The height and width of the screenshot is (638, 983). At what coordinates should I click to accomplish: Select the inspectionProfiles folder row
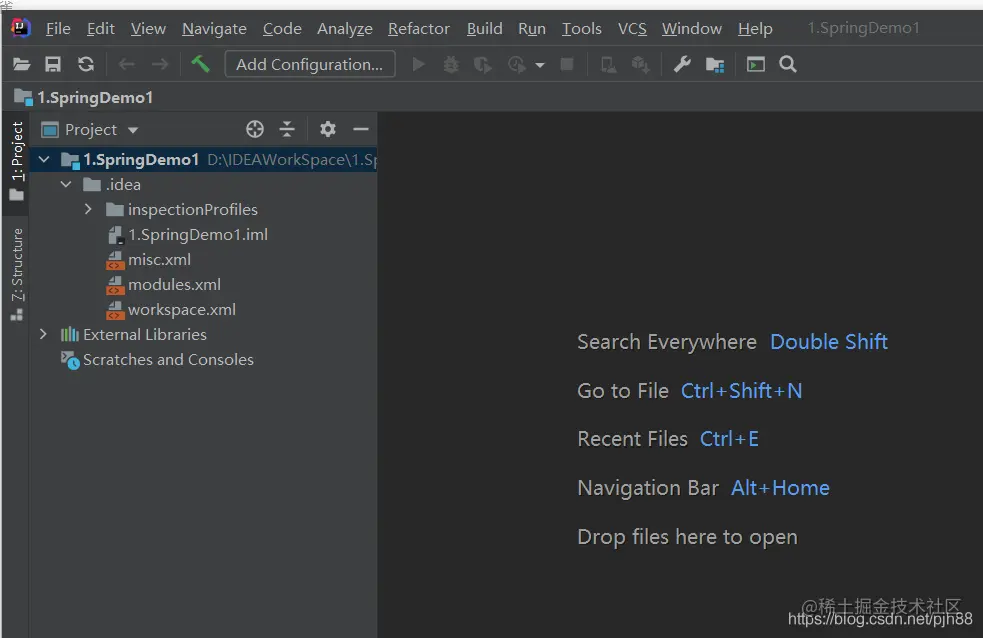[x=204, y=209]
